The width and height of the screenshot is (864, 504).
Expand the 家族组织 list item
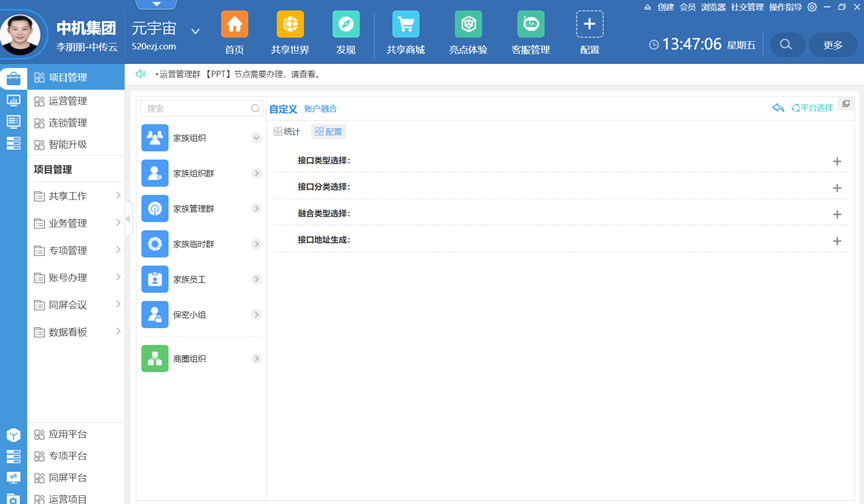[256, 138]
